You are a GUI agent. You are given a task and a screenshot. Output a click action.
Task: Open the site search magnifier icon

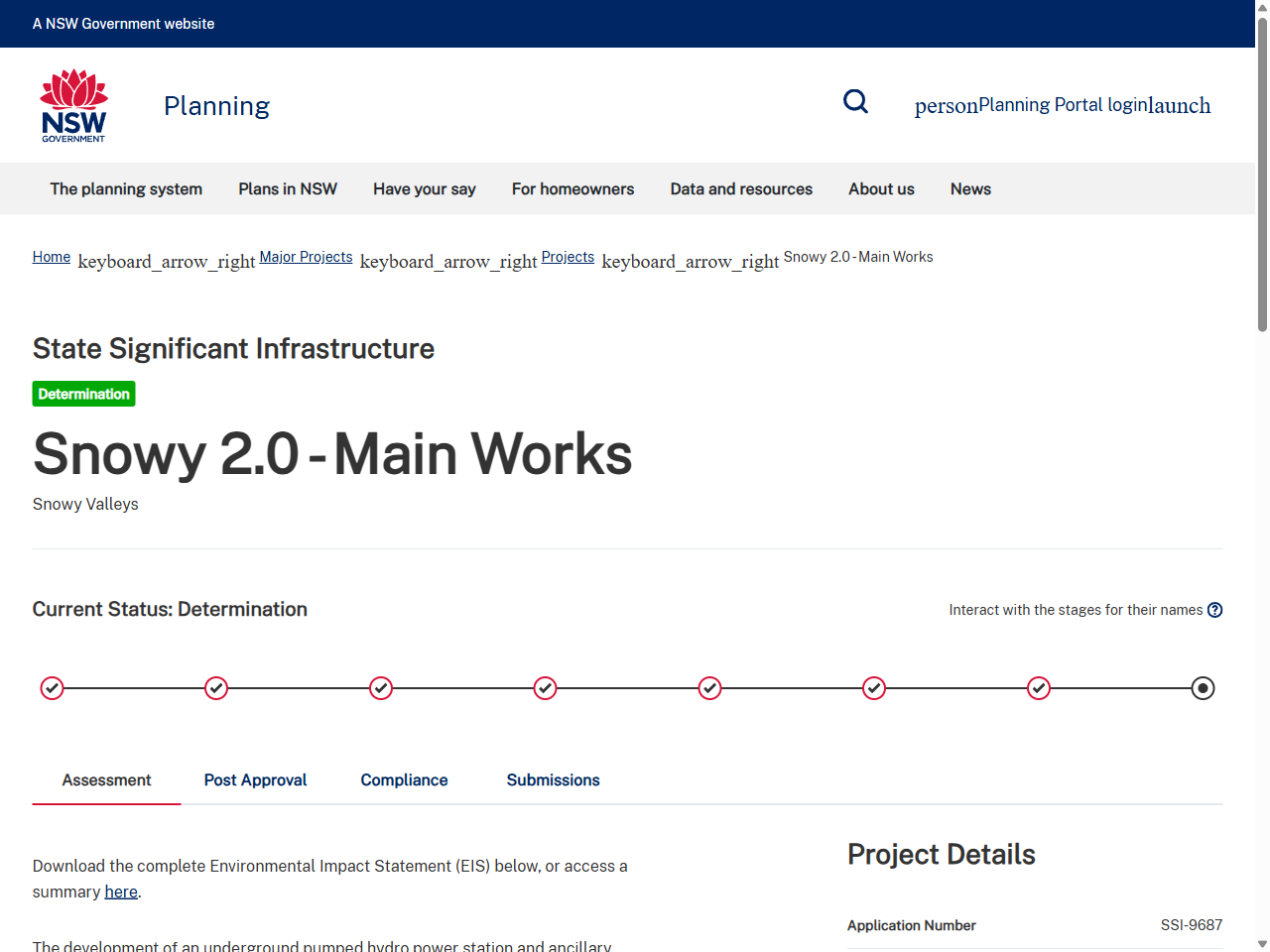tap(855, 101)
